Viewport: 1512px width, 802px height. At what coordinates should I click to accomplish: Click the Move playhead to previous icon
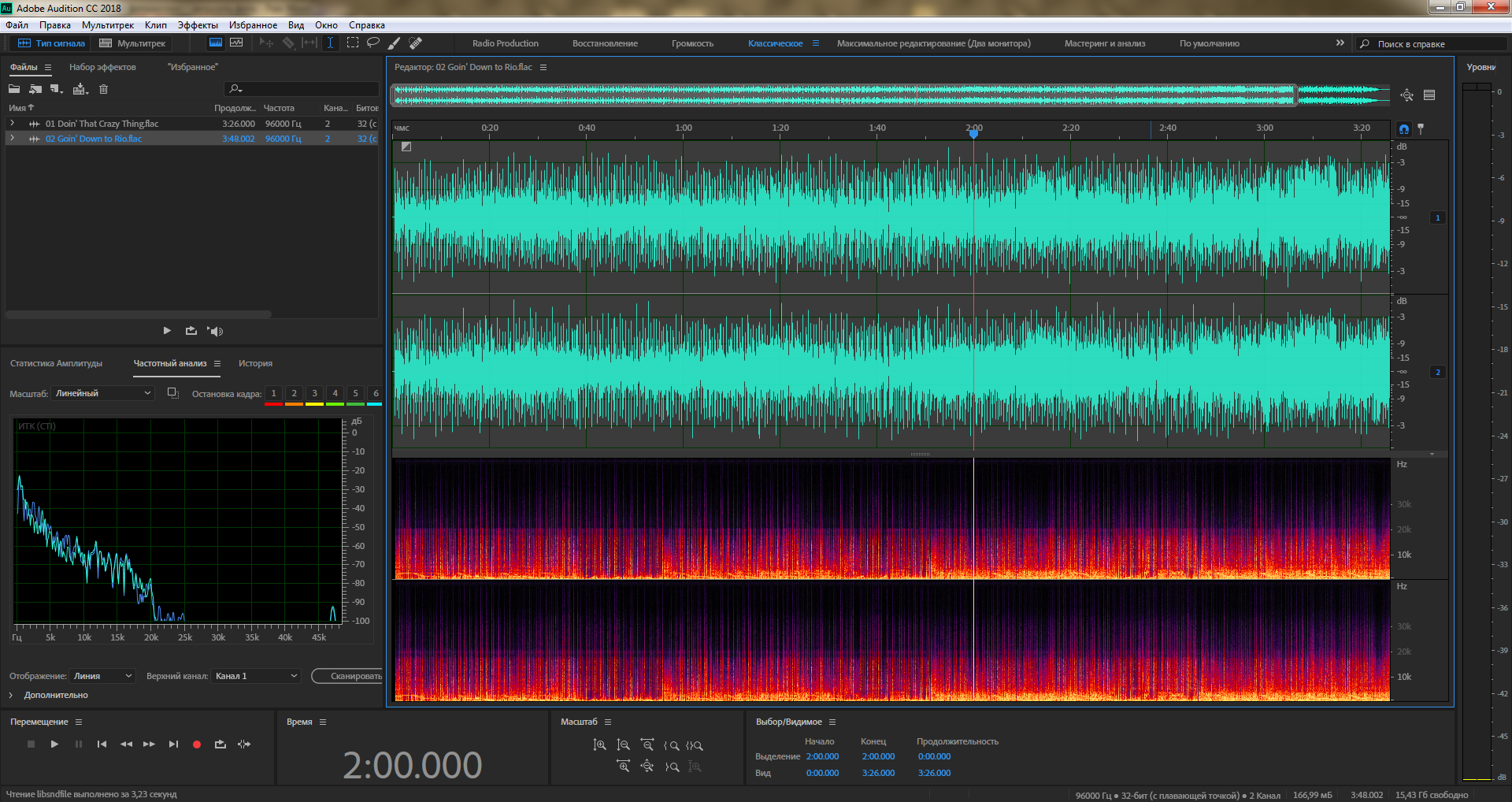point(102,744)
